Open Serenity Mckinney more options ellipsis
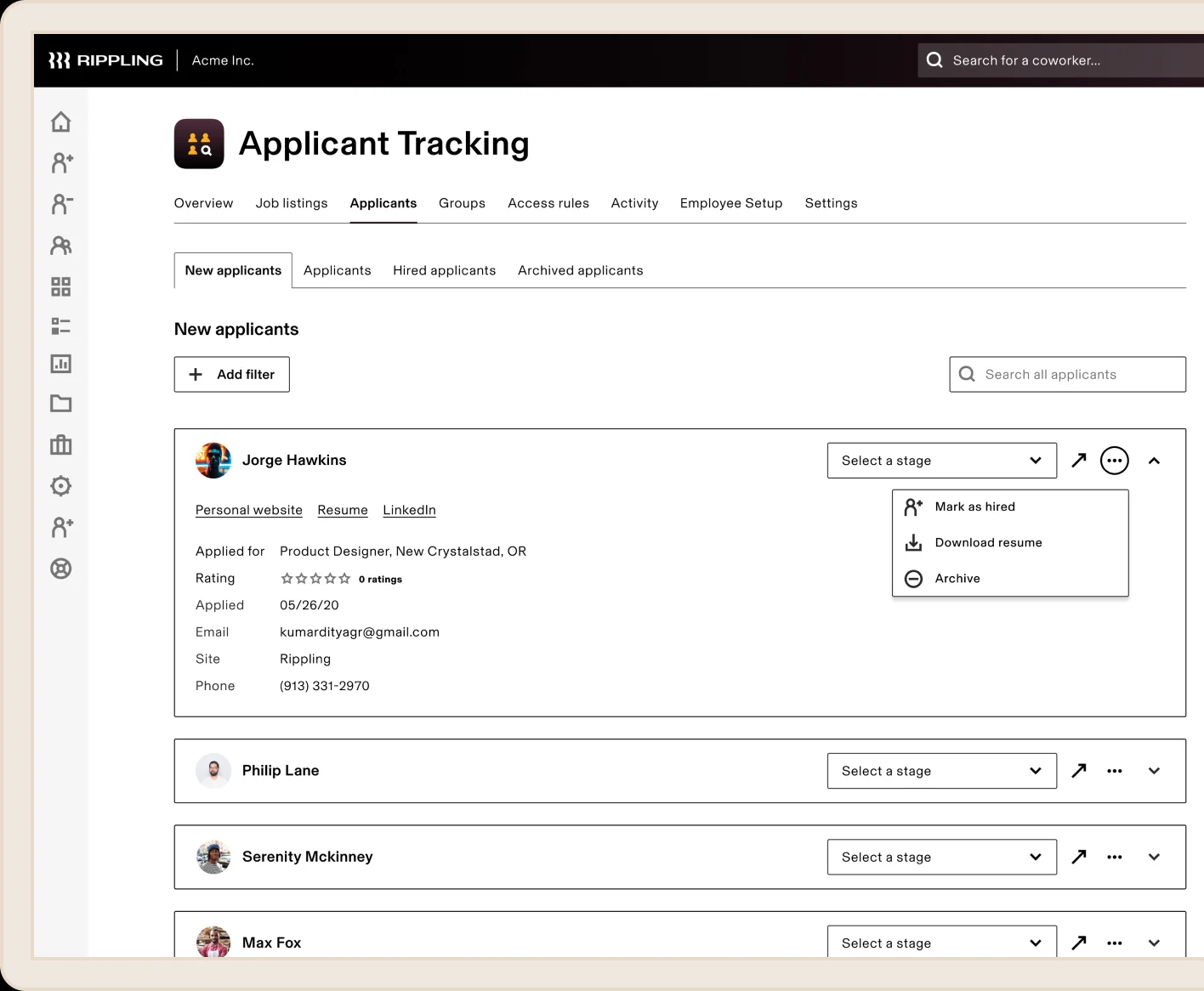Image resolution: width=1204 pixels, height=991 pixels. (1115, 857)
